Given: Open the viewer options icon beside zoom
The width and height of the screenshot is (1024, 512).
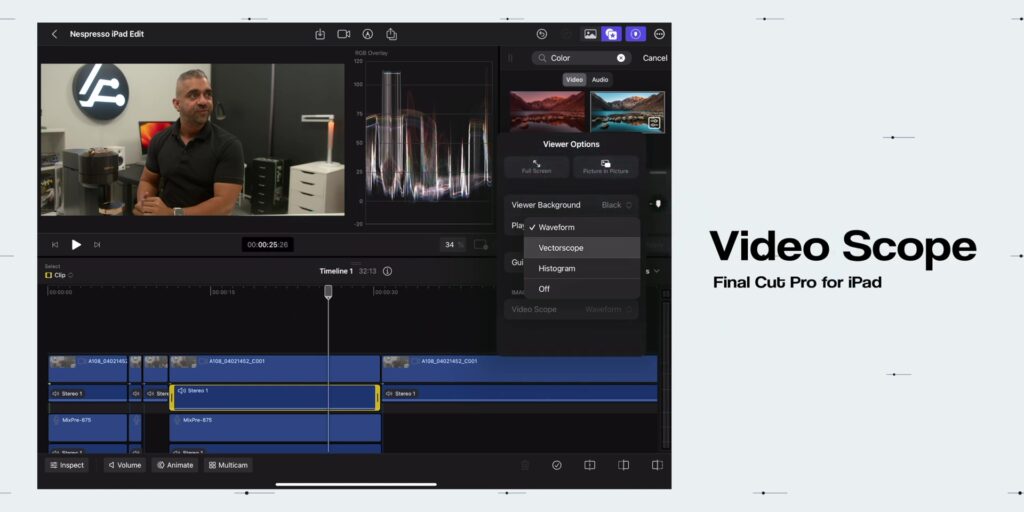Looking at the screenshot, I should (x=481, y=245).
